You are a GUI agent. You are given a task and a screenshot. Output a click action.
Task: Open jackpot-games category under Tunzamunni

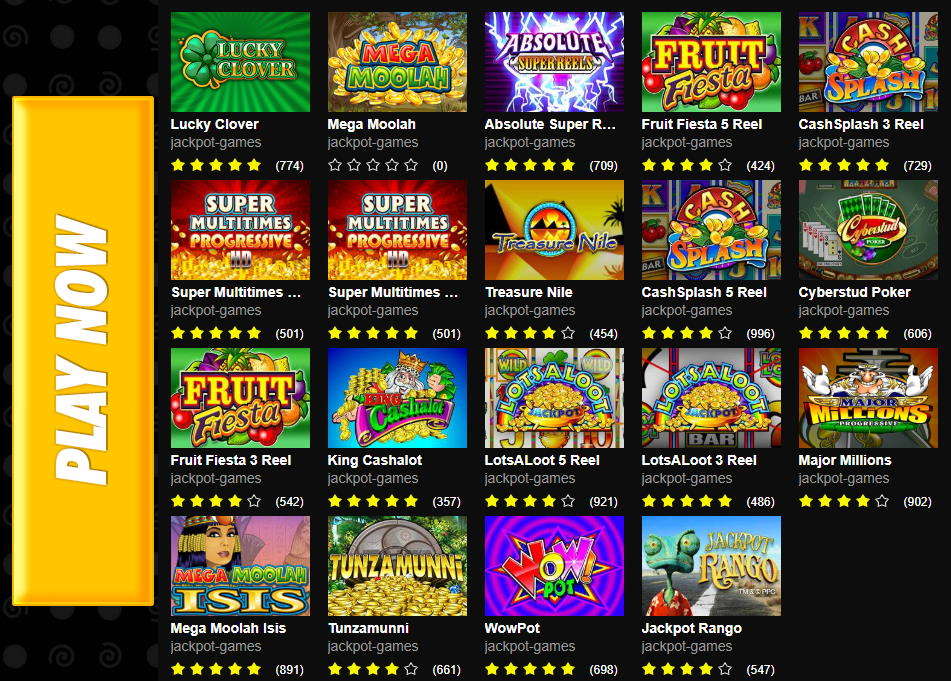[x=372, y=646]
